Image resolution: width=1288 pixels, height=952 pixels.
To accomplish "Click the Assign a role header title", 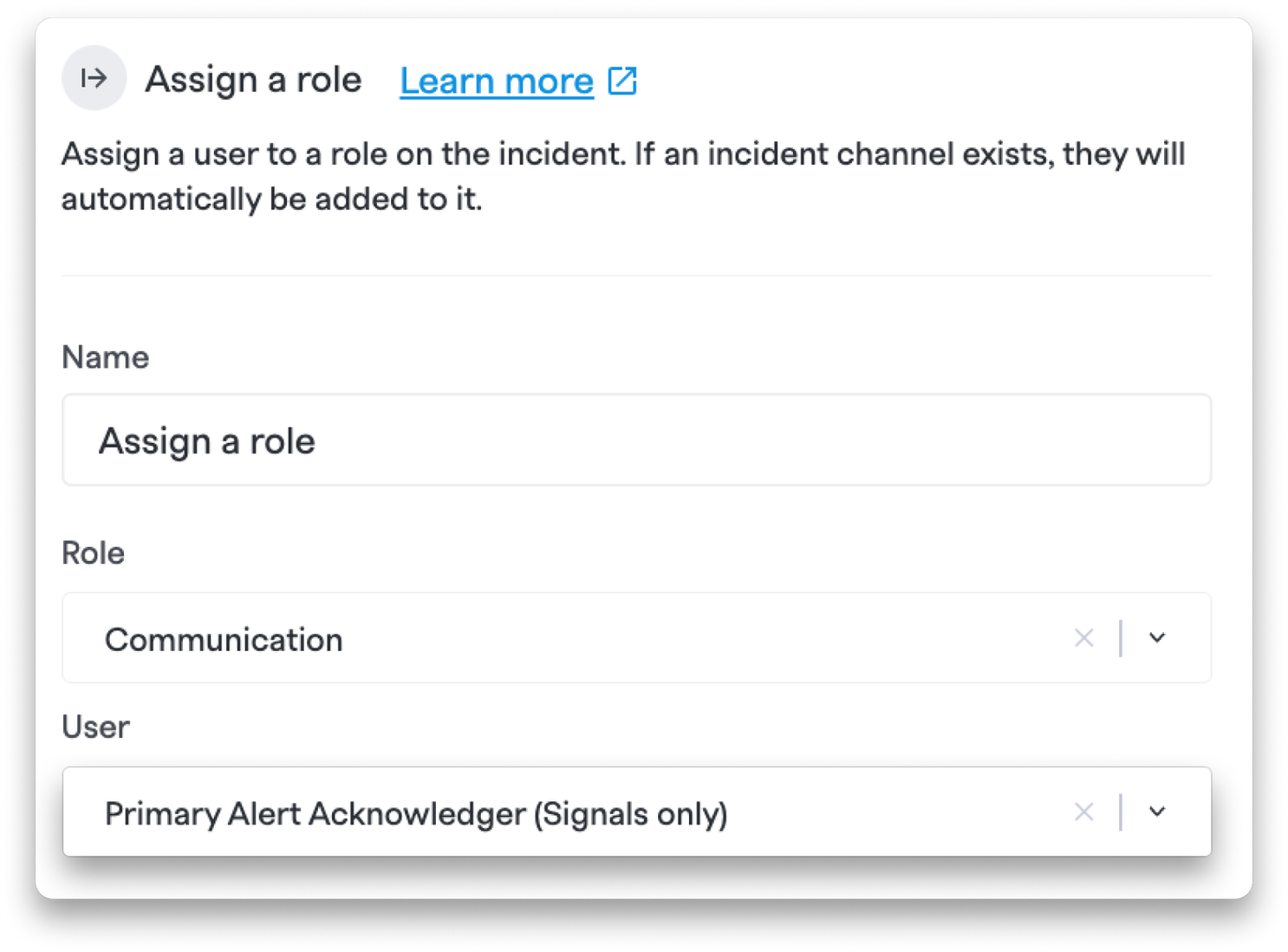I will click(253, 80).
